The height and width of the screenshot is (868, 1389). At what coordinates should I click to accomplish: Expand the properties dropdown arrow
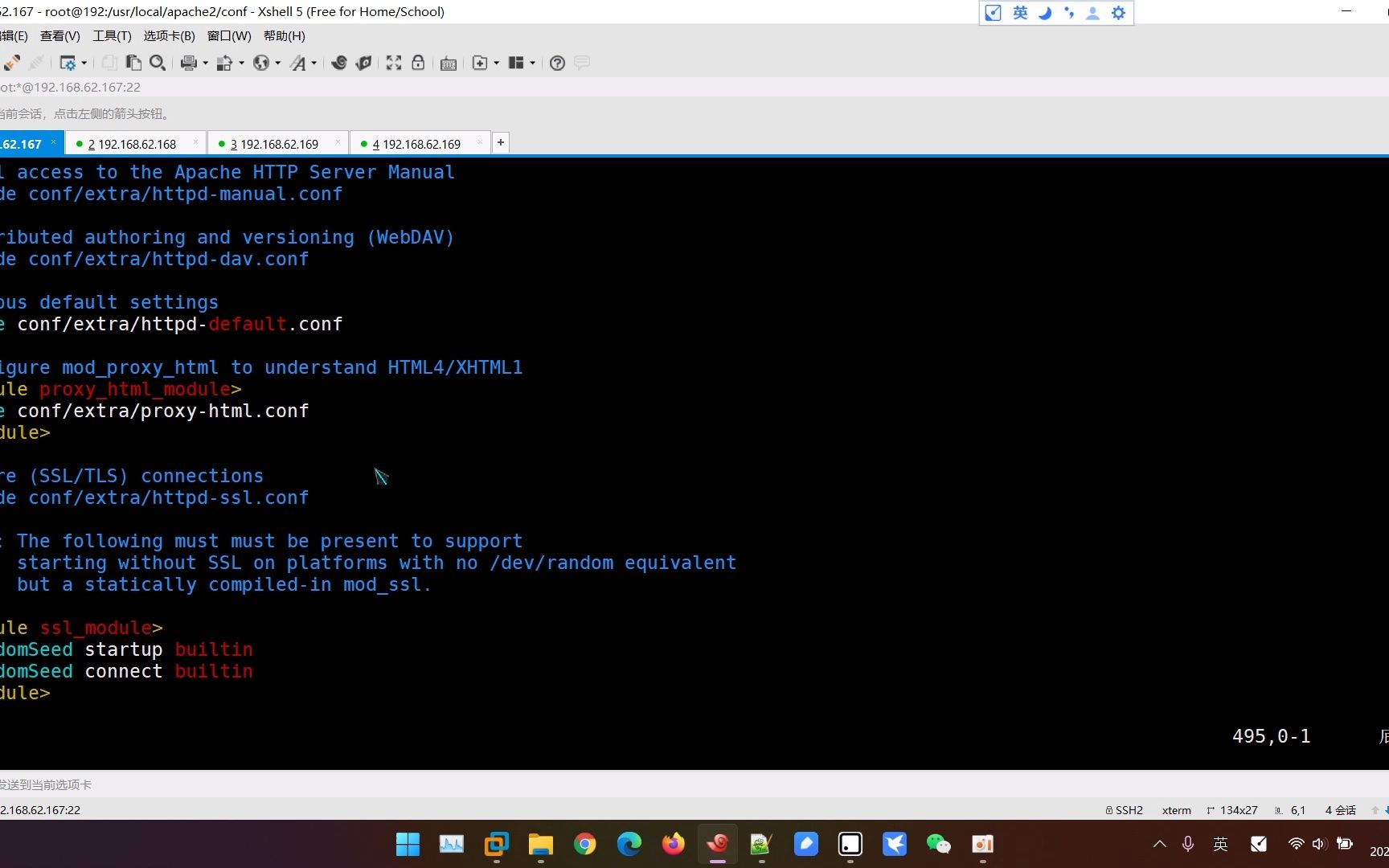(84, 63)
